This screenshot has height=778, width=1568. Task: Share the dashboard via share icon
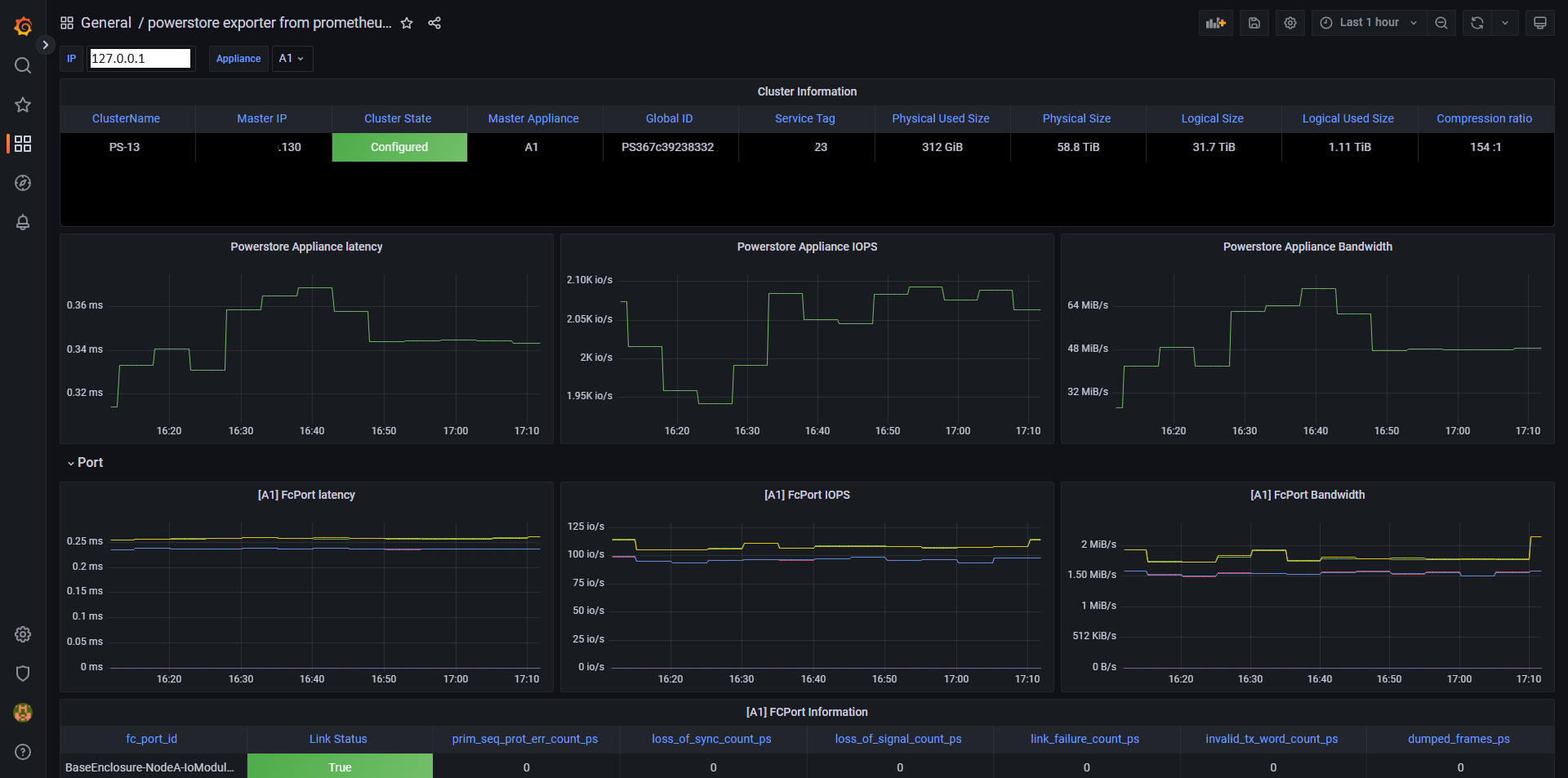click(x=434, y=23)
